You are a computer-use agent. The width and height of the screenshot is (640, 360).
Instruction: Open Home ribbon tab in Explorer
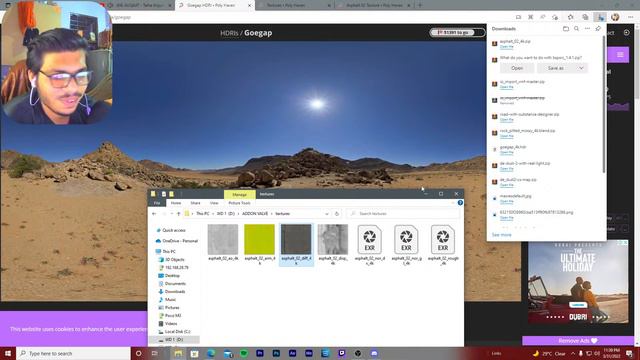[176, 203]
